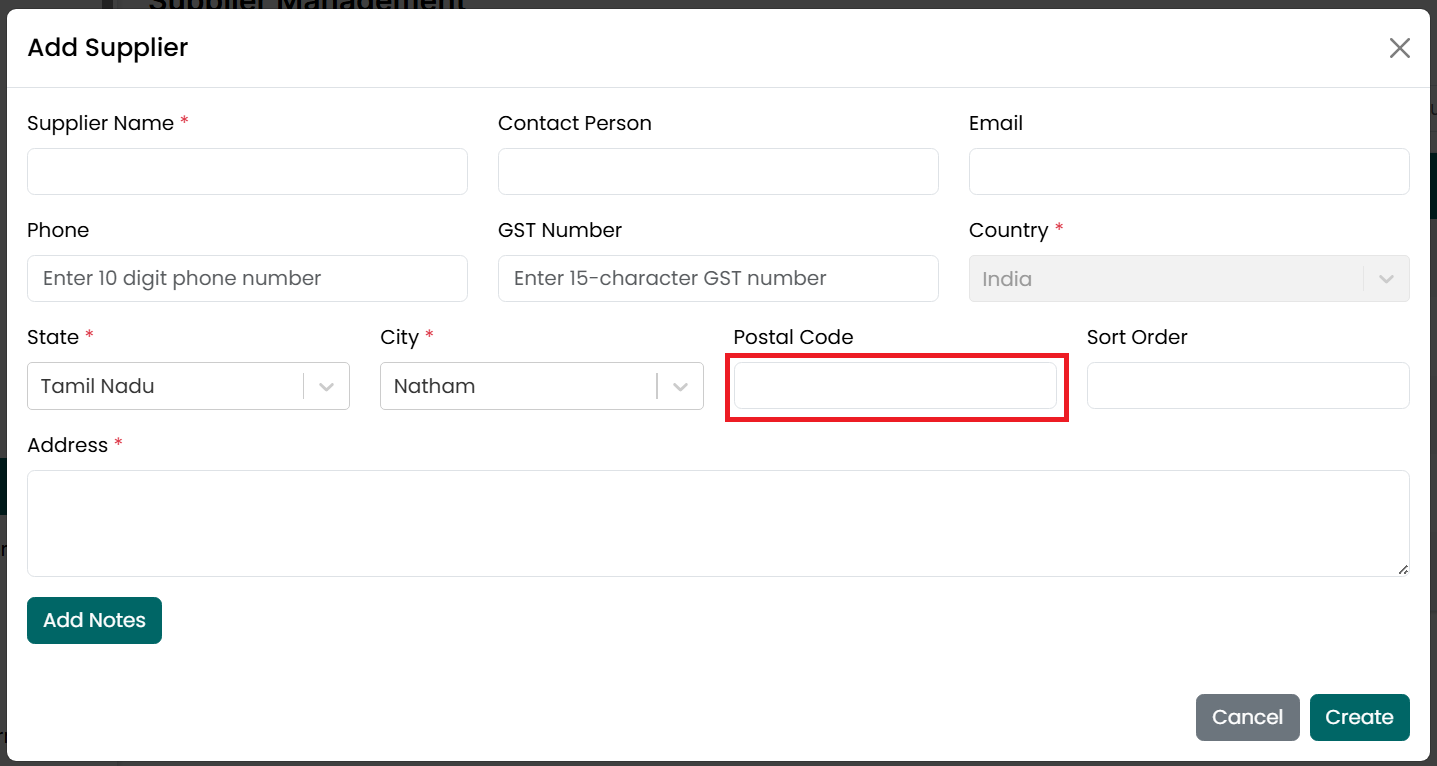The width and height of the screenshot is (1437, 766).
Task: Click the Supplier Name input field
Action: 247,171
